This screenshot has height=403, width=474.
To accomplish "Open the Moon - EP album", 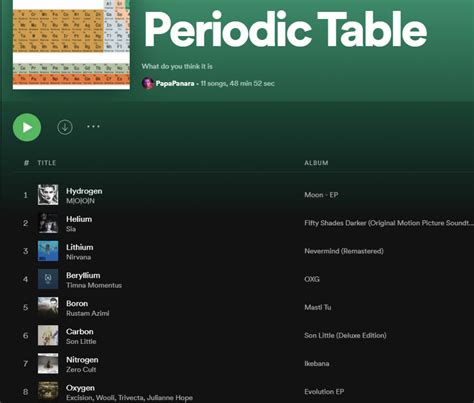I will [321, 195].
